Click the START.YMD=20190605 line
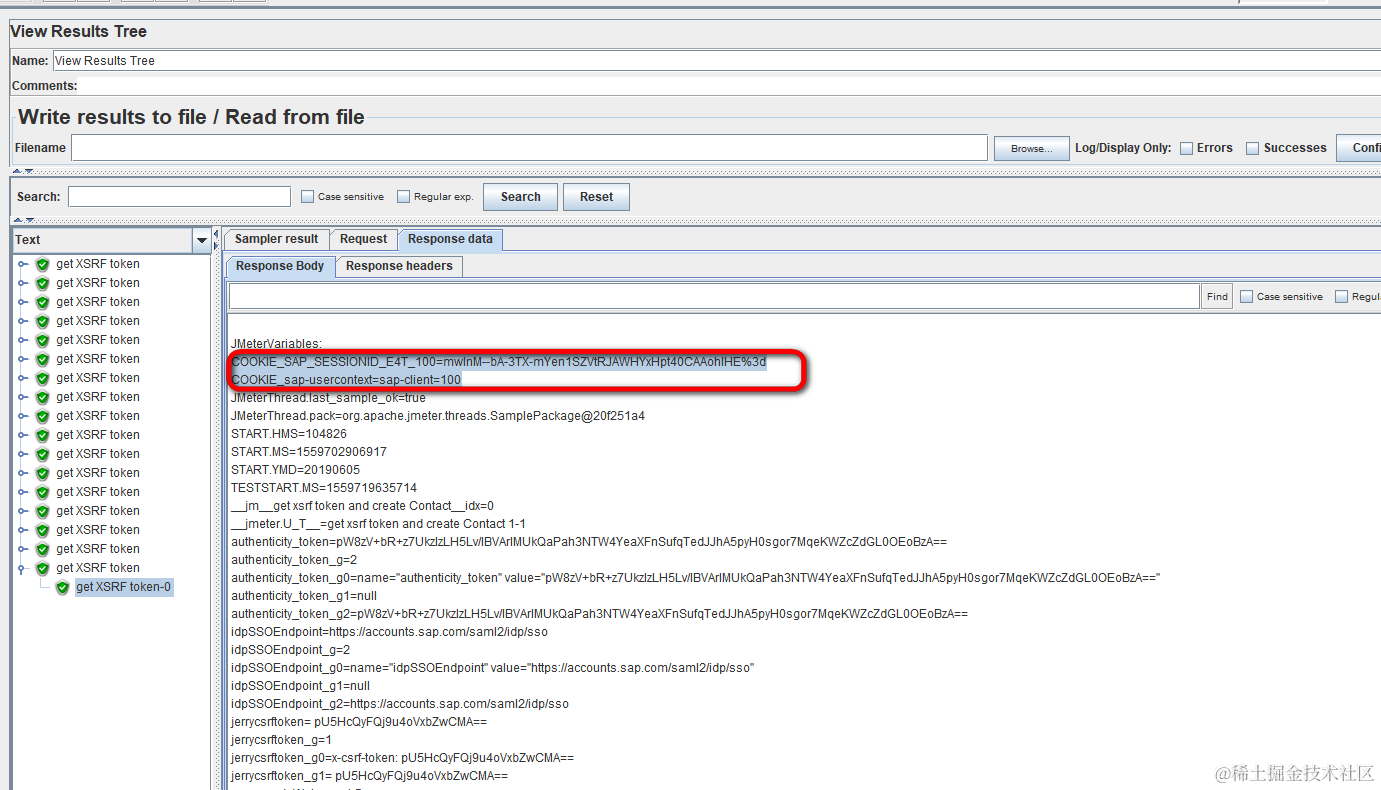 point(295,470)
